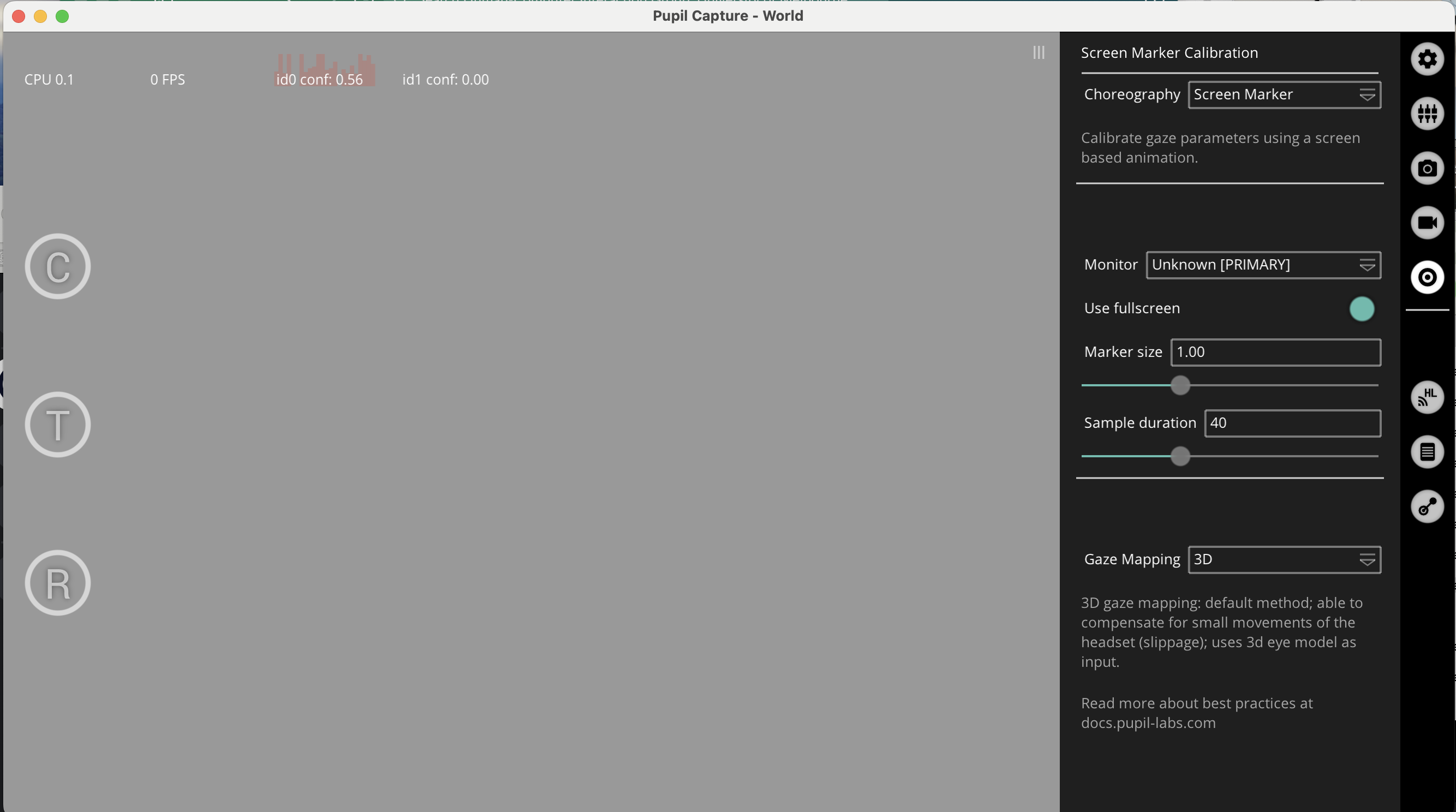The width and height of the screenshot is (1456, 812).
Task: Click the Marker size input field
Action: (x=1276, y=352)
